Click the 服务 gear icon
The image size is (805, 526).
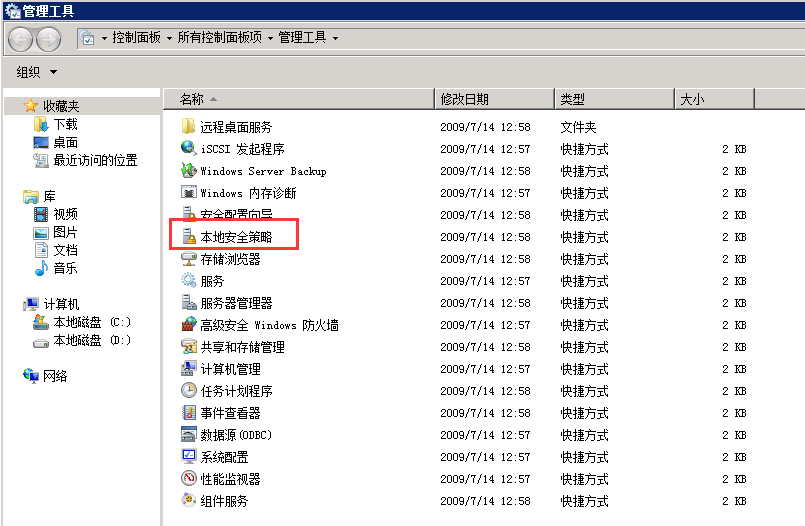click(x=188, y=281)
